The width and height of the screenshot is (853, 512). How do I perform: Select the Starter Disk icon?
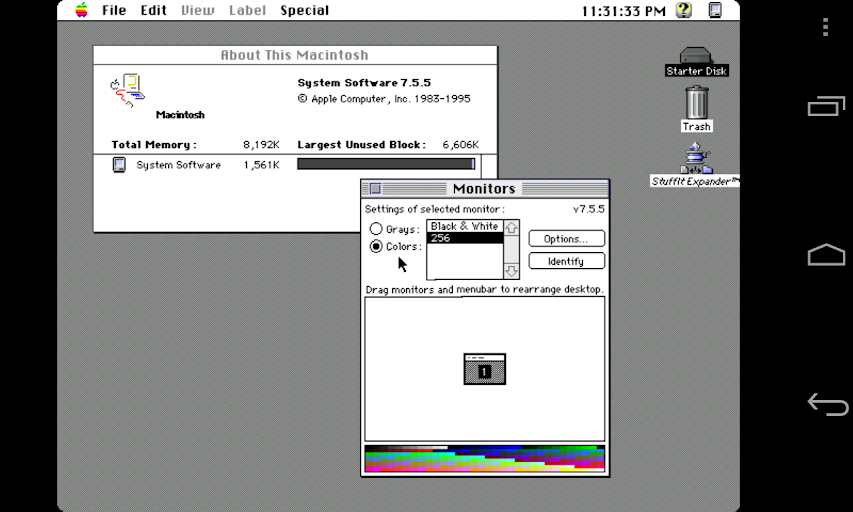pos(696,61)
